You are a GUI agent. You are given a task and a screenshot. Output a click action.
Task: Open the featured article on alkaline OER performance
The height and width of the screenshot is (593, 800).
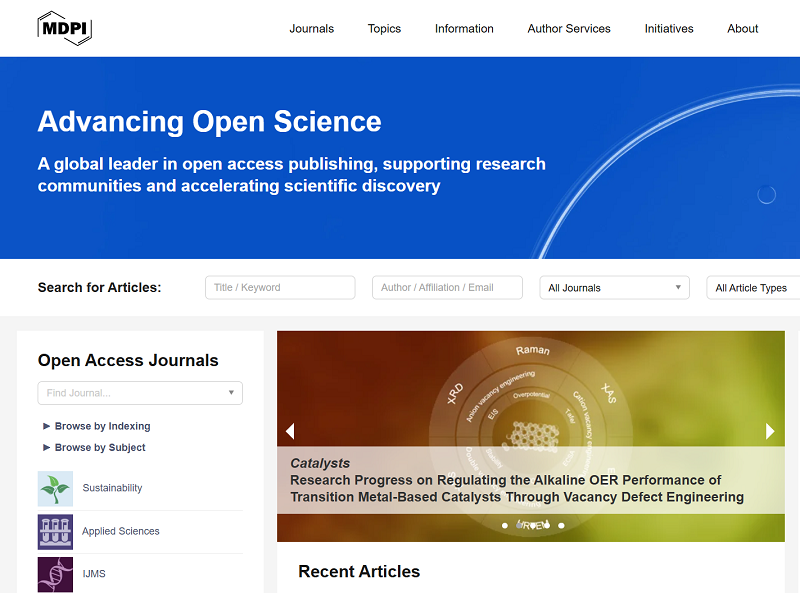click(517, 488)
